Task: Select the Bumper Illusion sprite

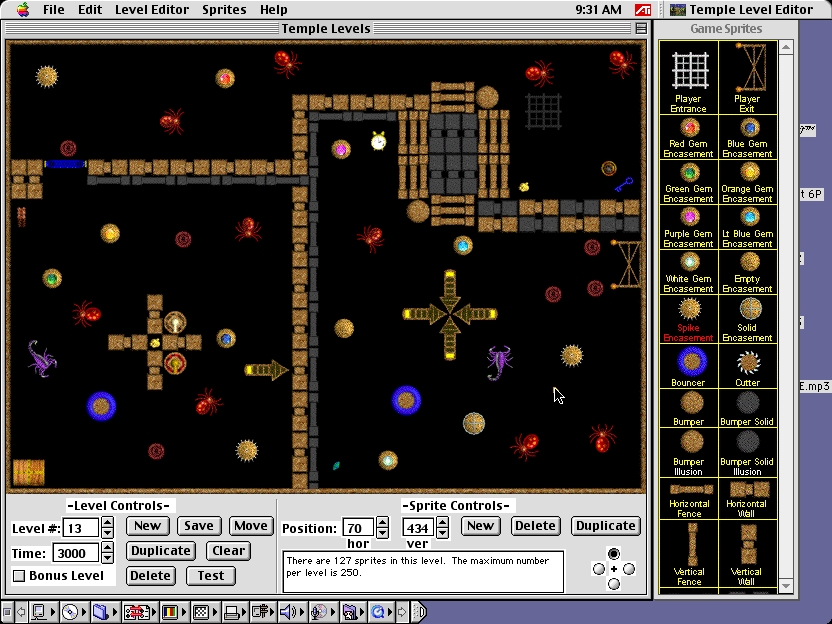Action: coord(688,446)
